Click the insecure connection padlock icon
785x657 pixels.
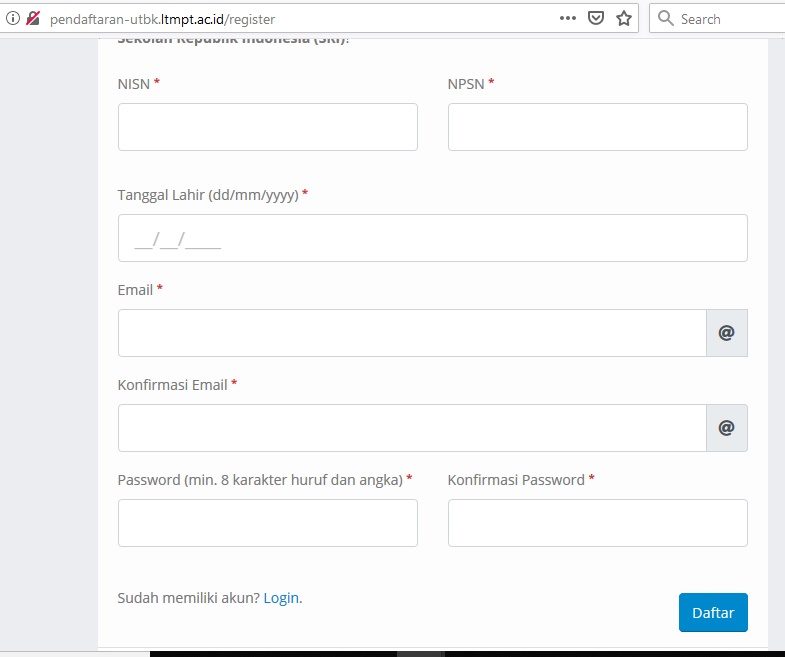pos(33,19)
